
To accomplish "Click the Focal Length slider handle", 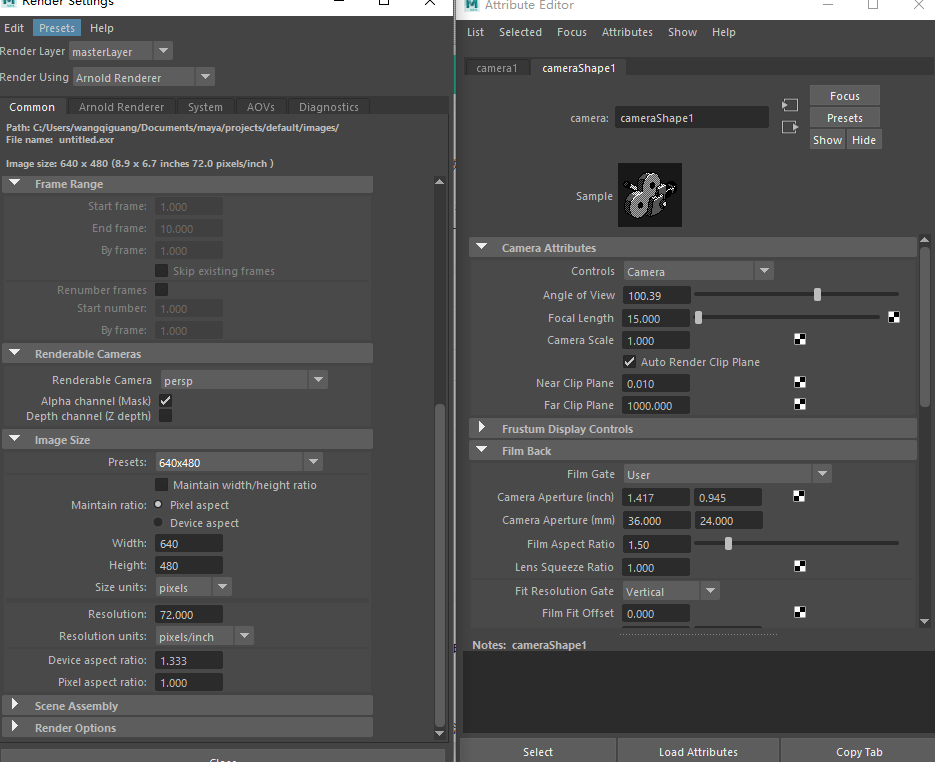I will 698,317.
